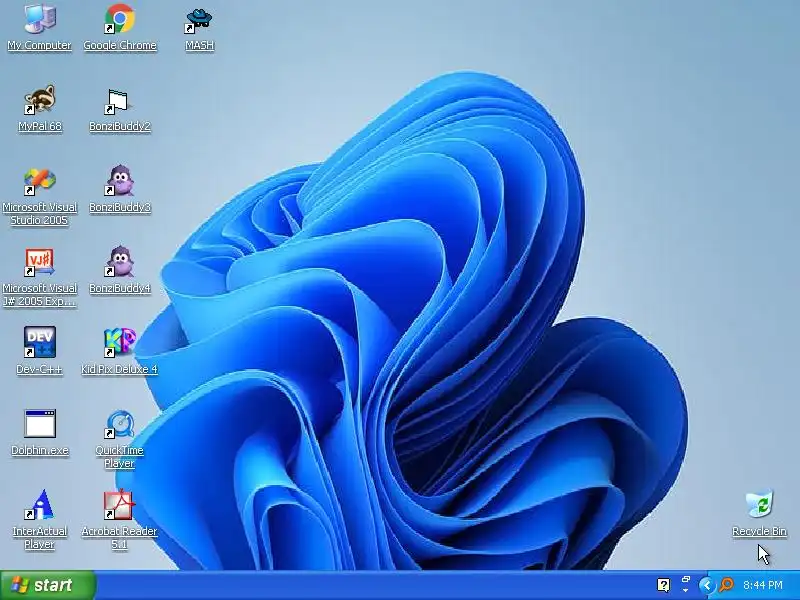Open the language bar options arrow

tap(686, 591)
